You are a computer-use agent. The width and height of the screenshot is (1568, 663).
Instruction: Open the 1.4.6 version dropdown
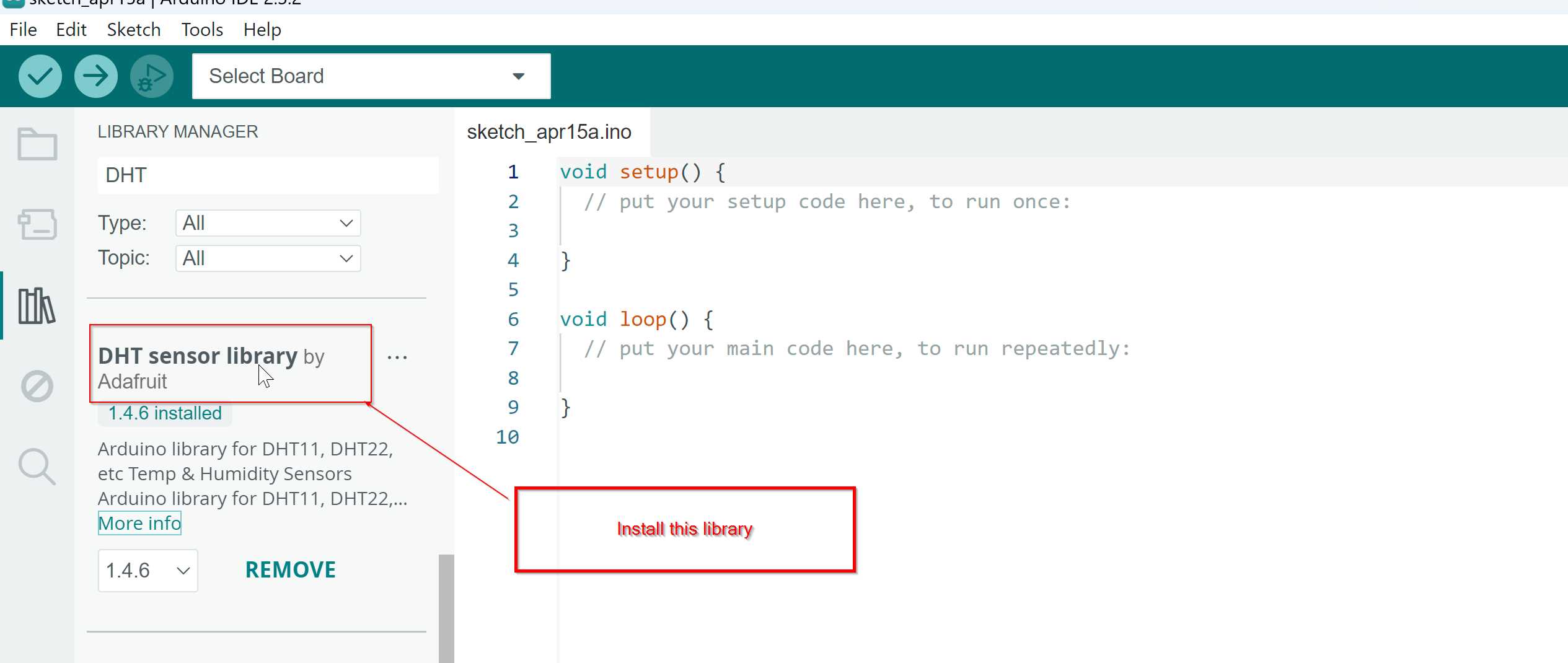148,571
